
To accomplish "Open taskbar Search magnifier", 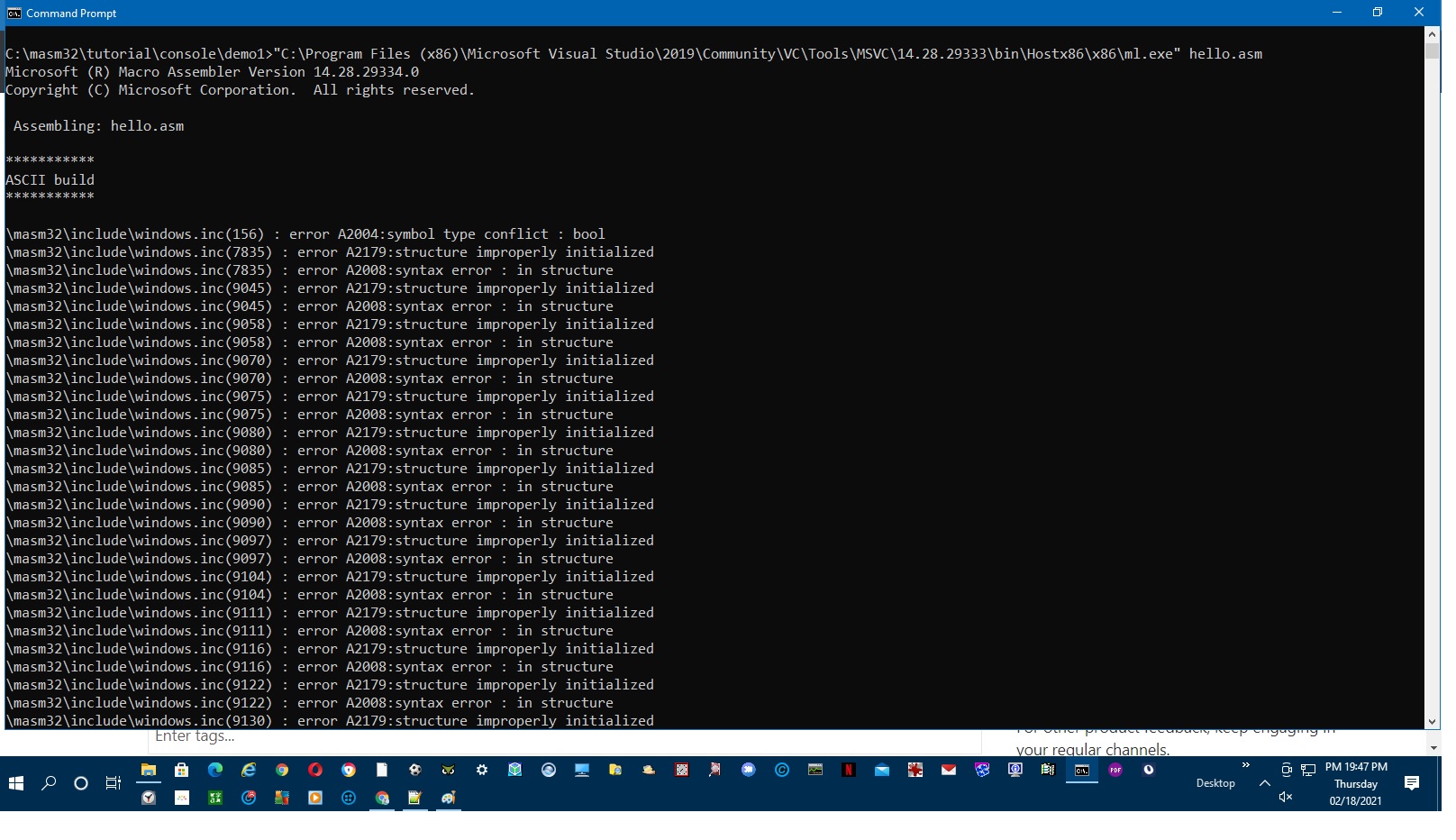I will point(49,783).
